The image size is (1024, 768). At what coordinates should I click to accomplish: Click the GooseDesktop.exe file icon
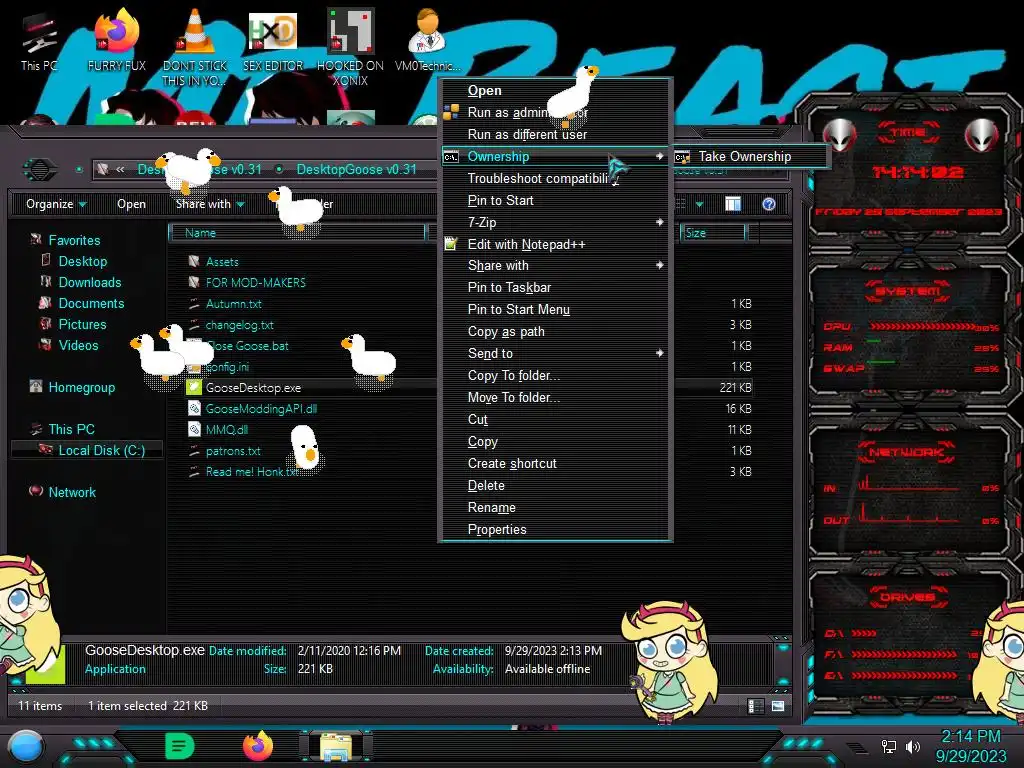tap(194, 387)
